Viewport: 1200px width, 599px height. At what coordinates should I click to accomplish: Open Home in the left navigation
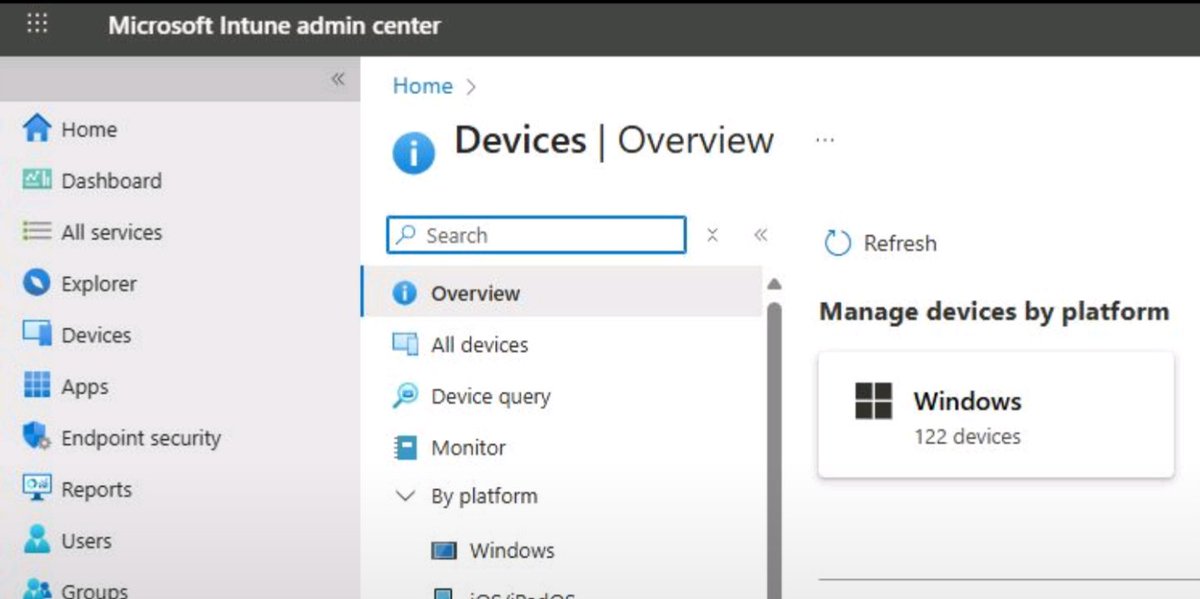pyautogui.click(x=89, y=129)
